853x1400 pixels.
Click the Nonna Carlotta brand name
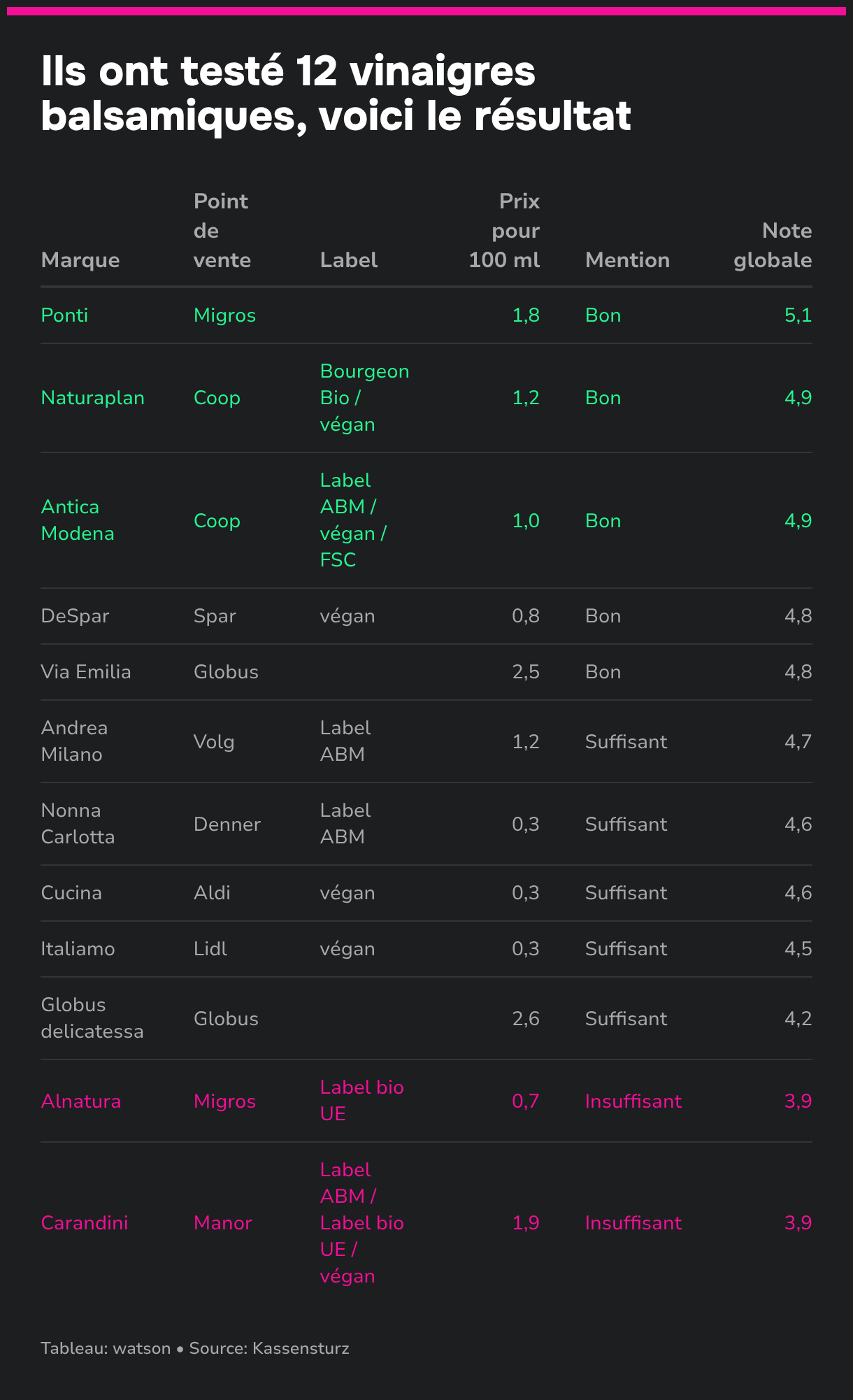[x=78, y=824]
